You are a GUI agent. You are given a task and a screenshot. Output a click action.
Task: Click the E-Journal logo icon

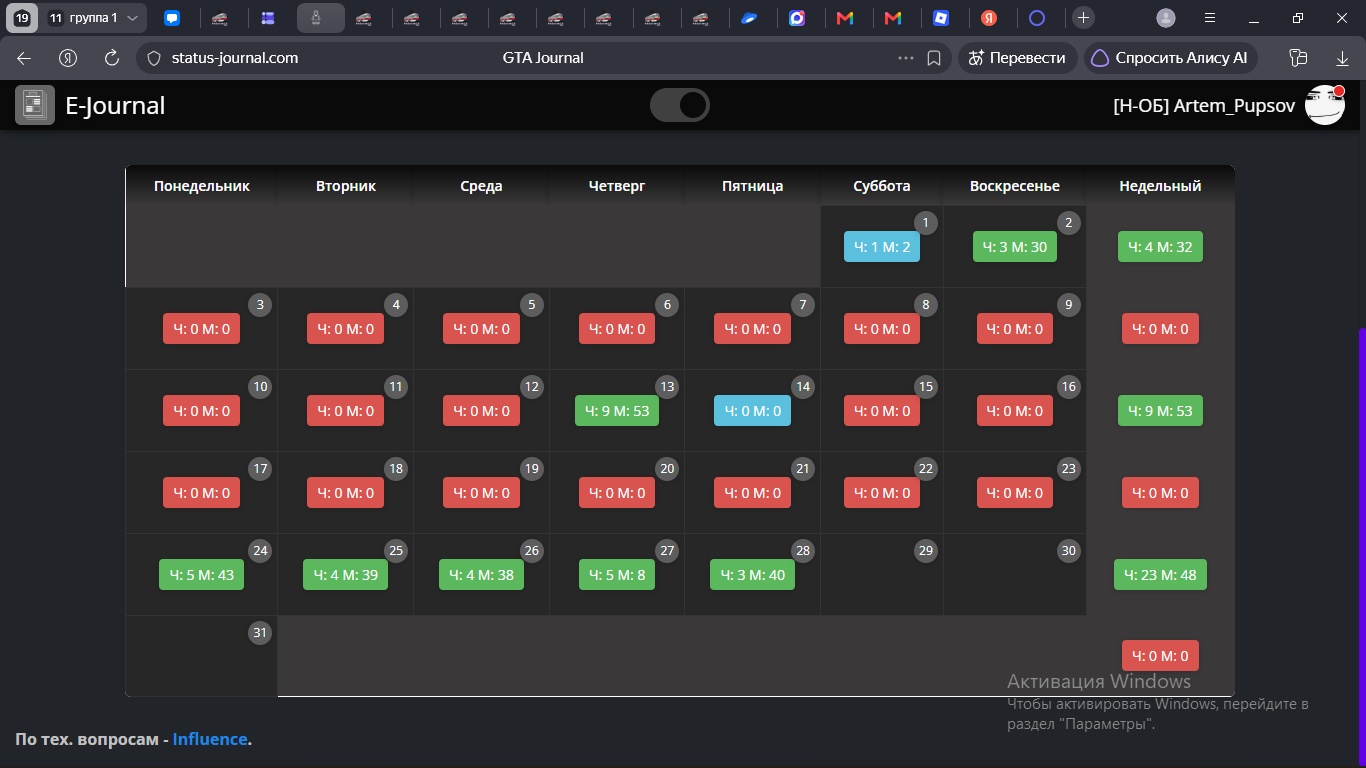(x=35, y=105)
